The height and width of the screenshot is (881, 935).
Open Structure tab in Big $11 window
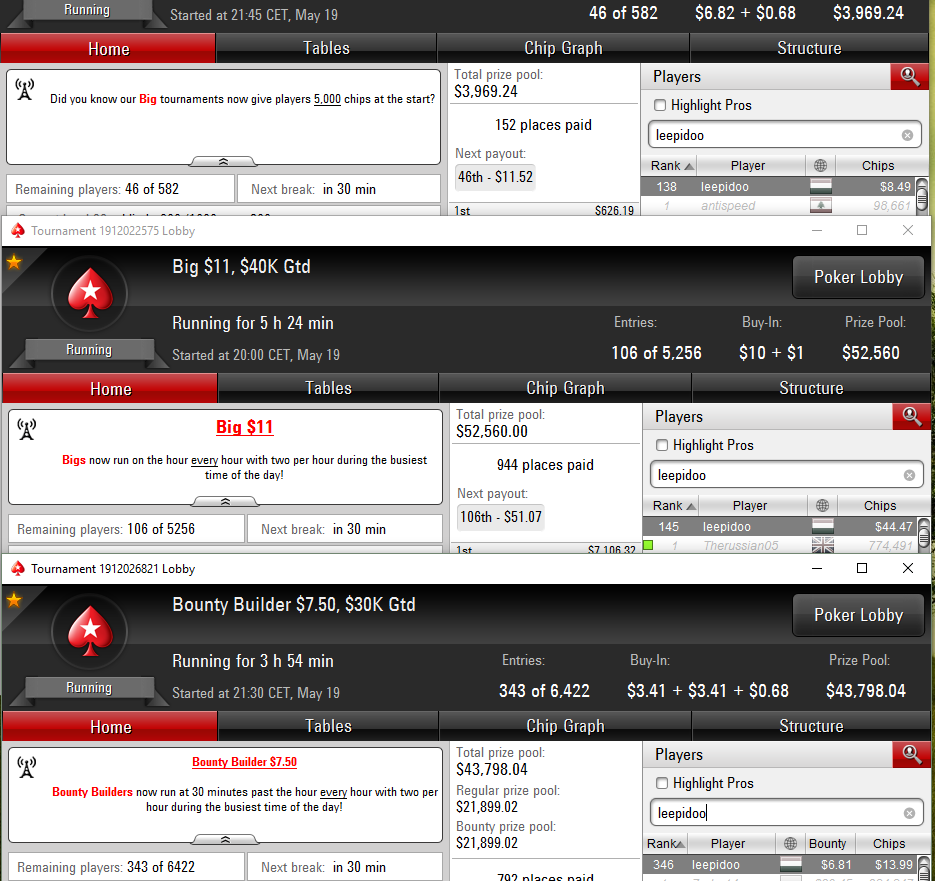click(811, 388)
